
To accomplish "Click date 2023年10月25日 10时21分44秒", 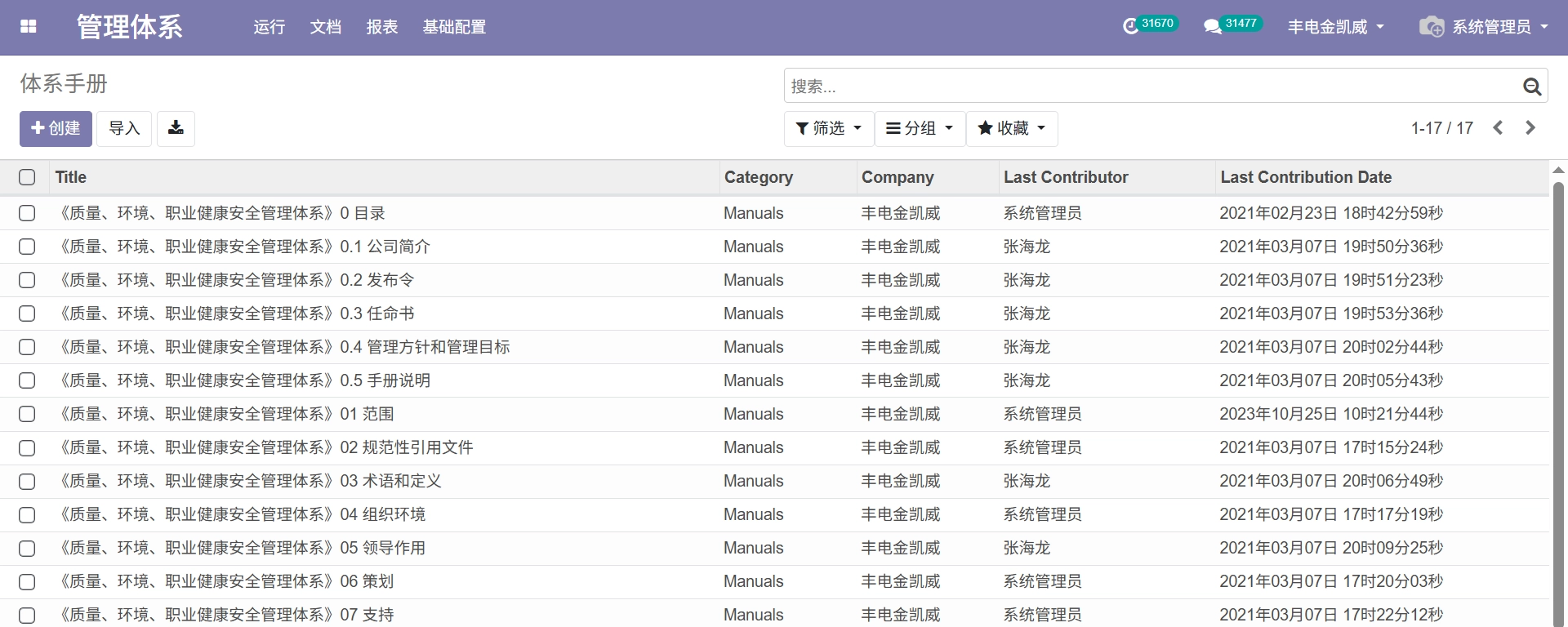I will coord(1331,414).
